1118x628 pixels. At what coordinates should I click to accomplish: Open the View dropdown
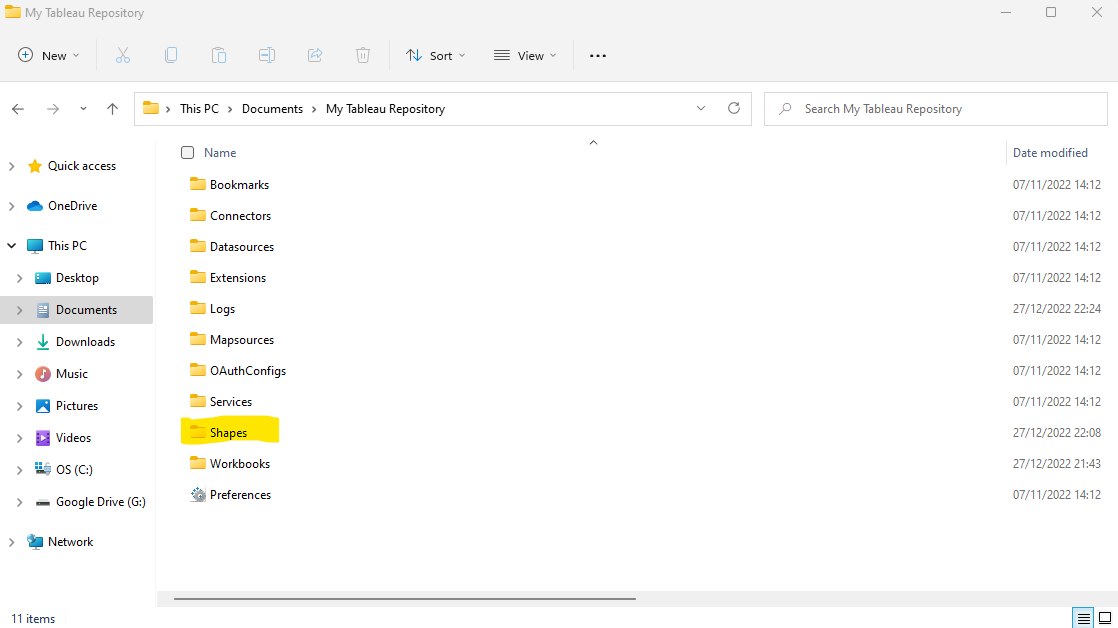coord(525,56)
